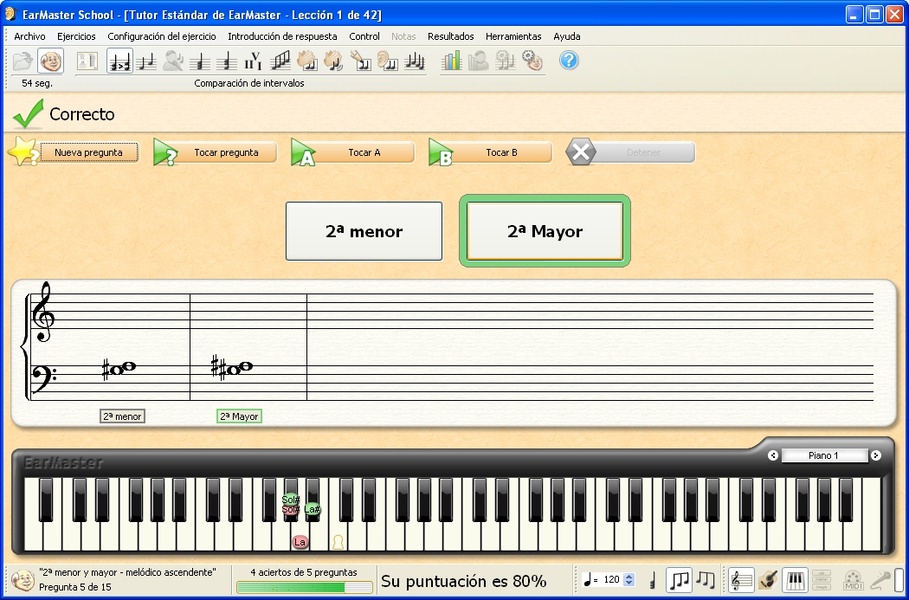The height and width of the screenshot is (600, 909).
Task: Toggle the piano keyboard view
Action: coord(795,580)
